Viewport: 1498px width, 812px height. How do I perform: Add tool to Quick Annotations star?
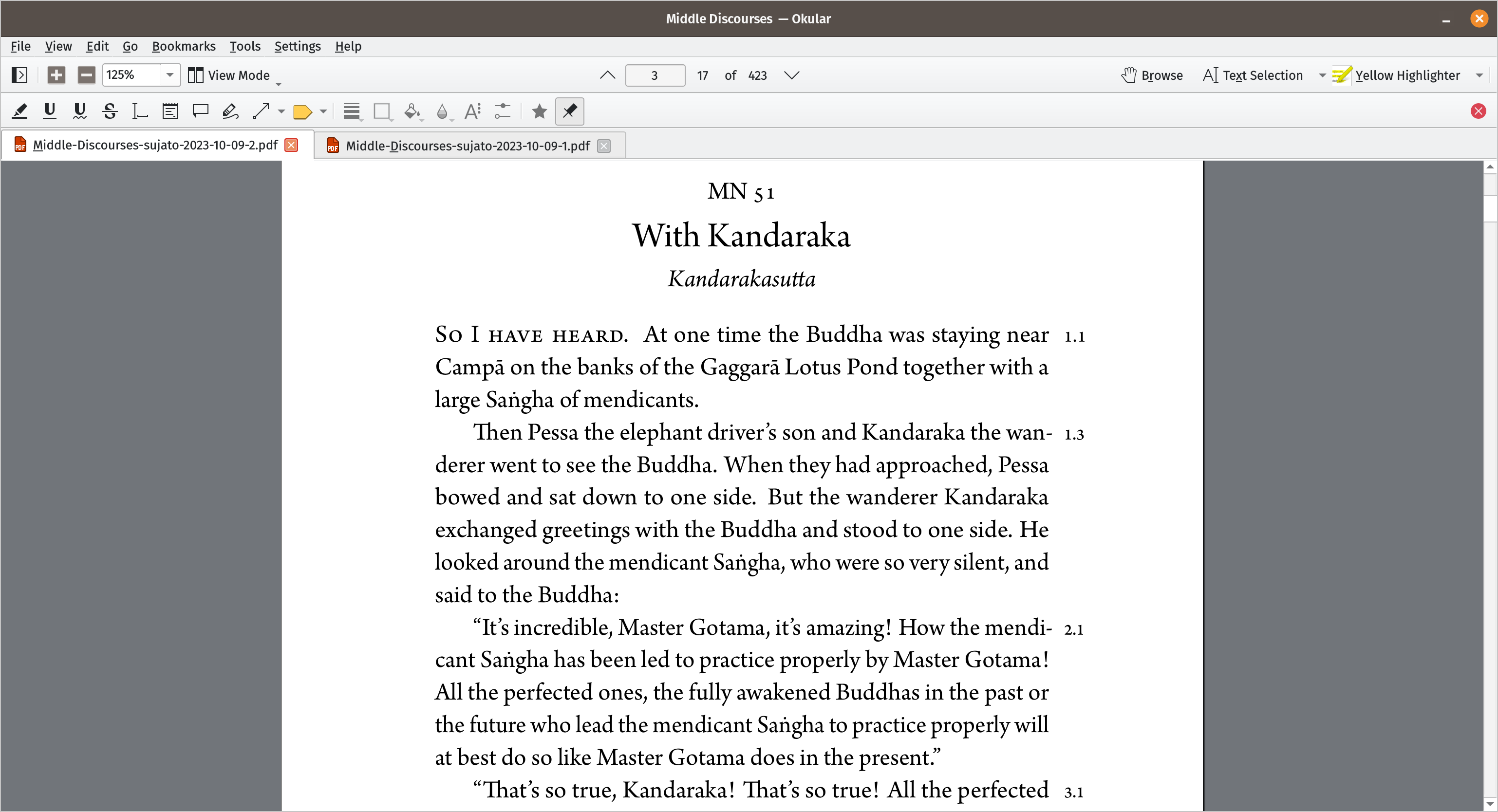(x=539, y=111)
